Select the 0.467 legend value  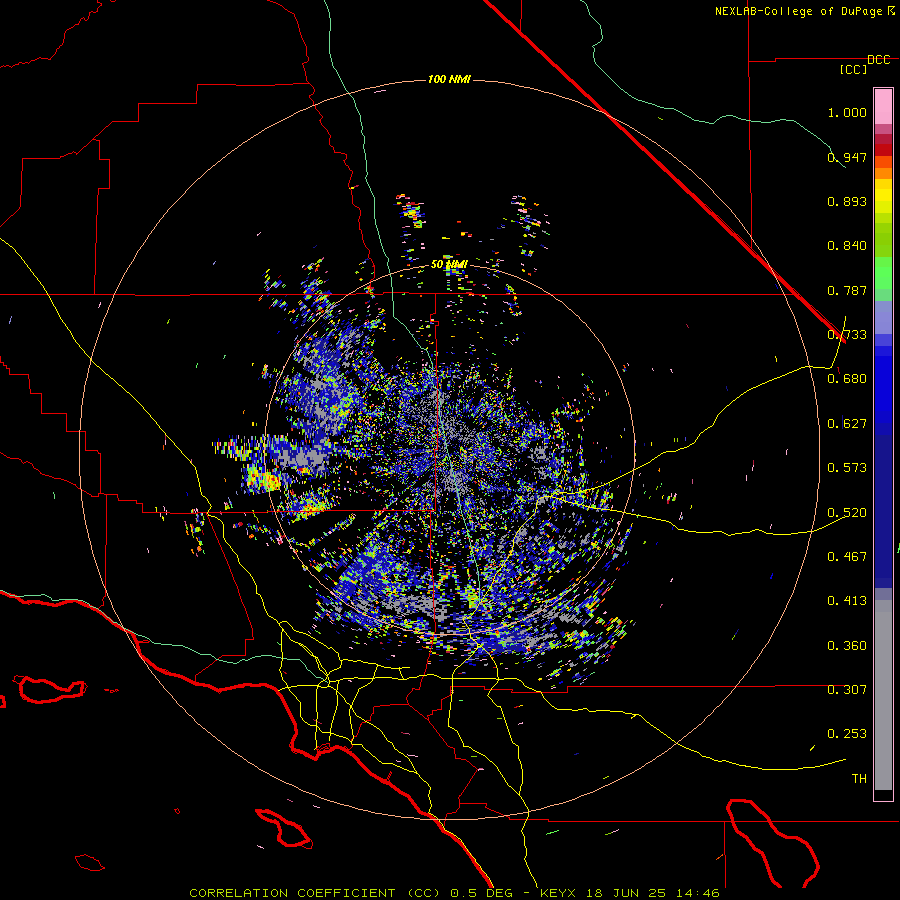pyautogui.click(x=847, y=557)
